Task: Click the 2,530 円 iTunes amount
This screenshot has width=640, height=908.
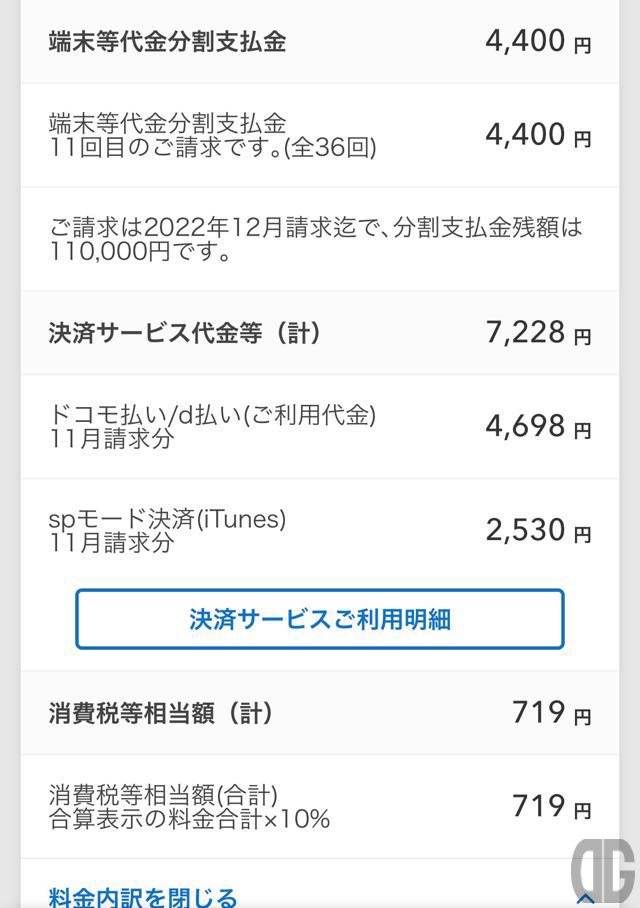Action: click(x=538, y=530)
